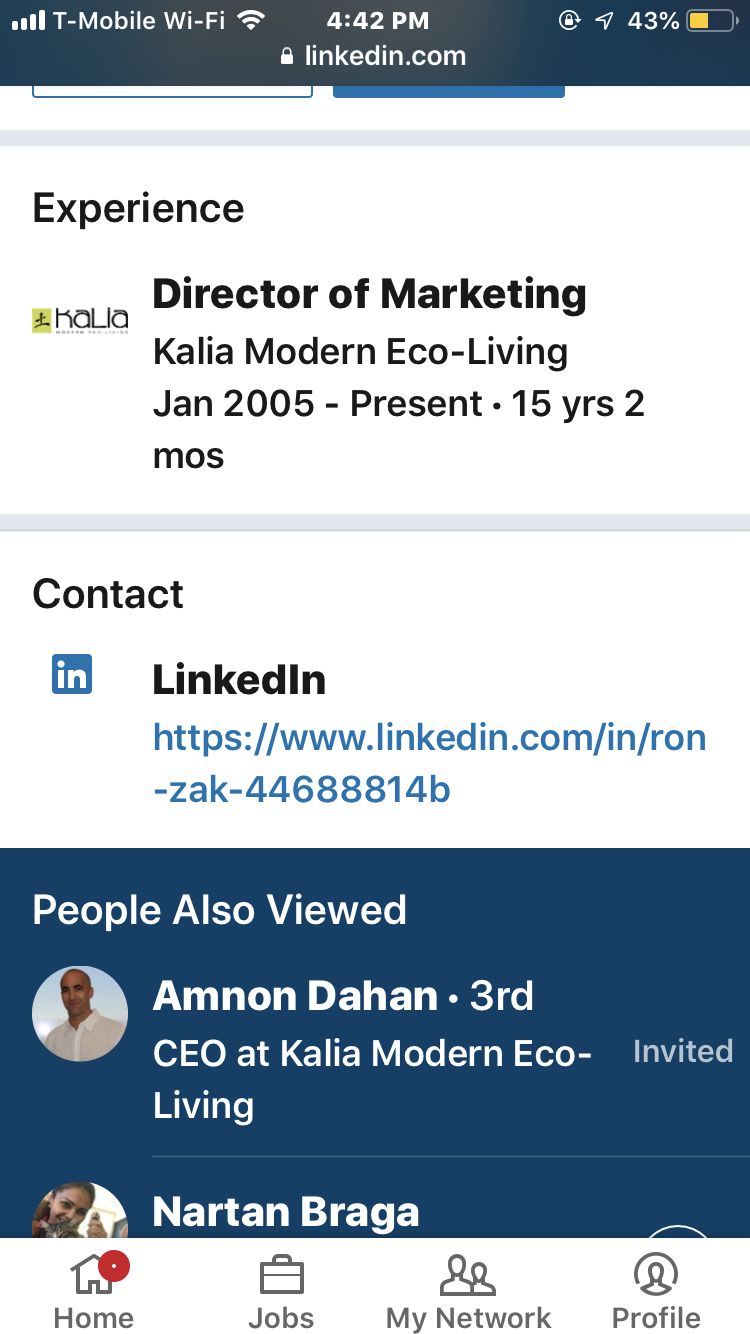Tap the linkedin.com address bar

click(x=375, y=56)
